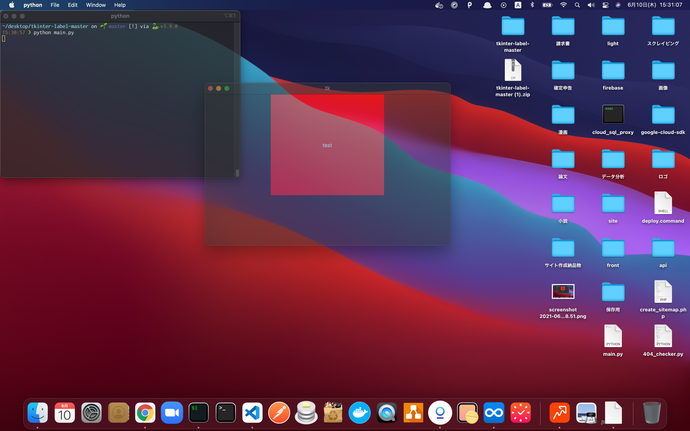
Task: Open Contacts app in the Dock
Action: pyautogui.click(x=118, y=413)
